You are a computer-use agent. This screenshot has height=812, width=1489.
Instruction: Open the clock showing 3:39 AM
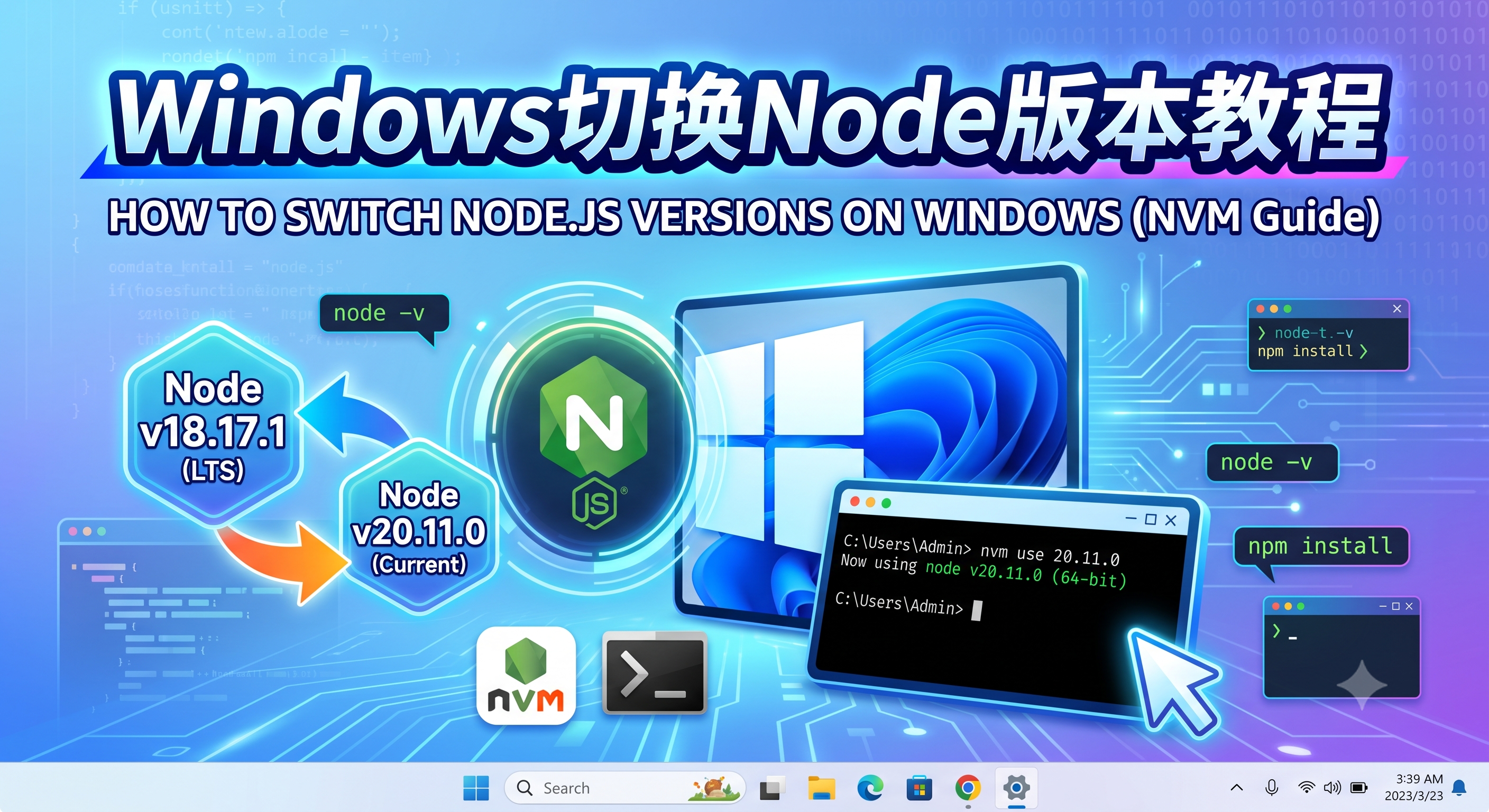point(1414,787)
